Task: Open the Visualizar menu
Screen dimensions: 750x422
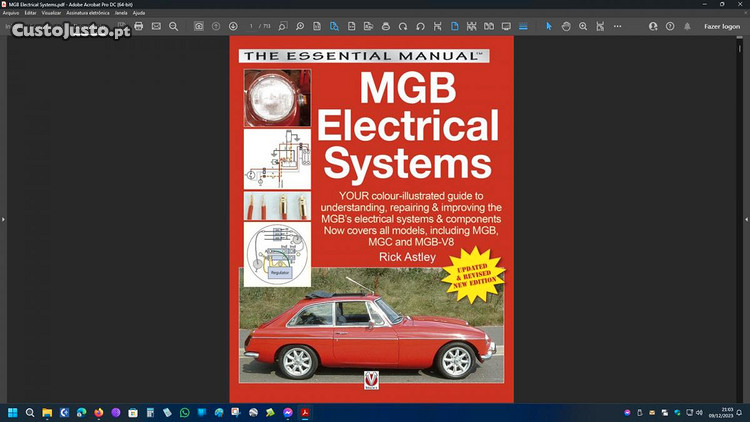Action: [51, 13]
